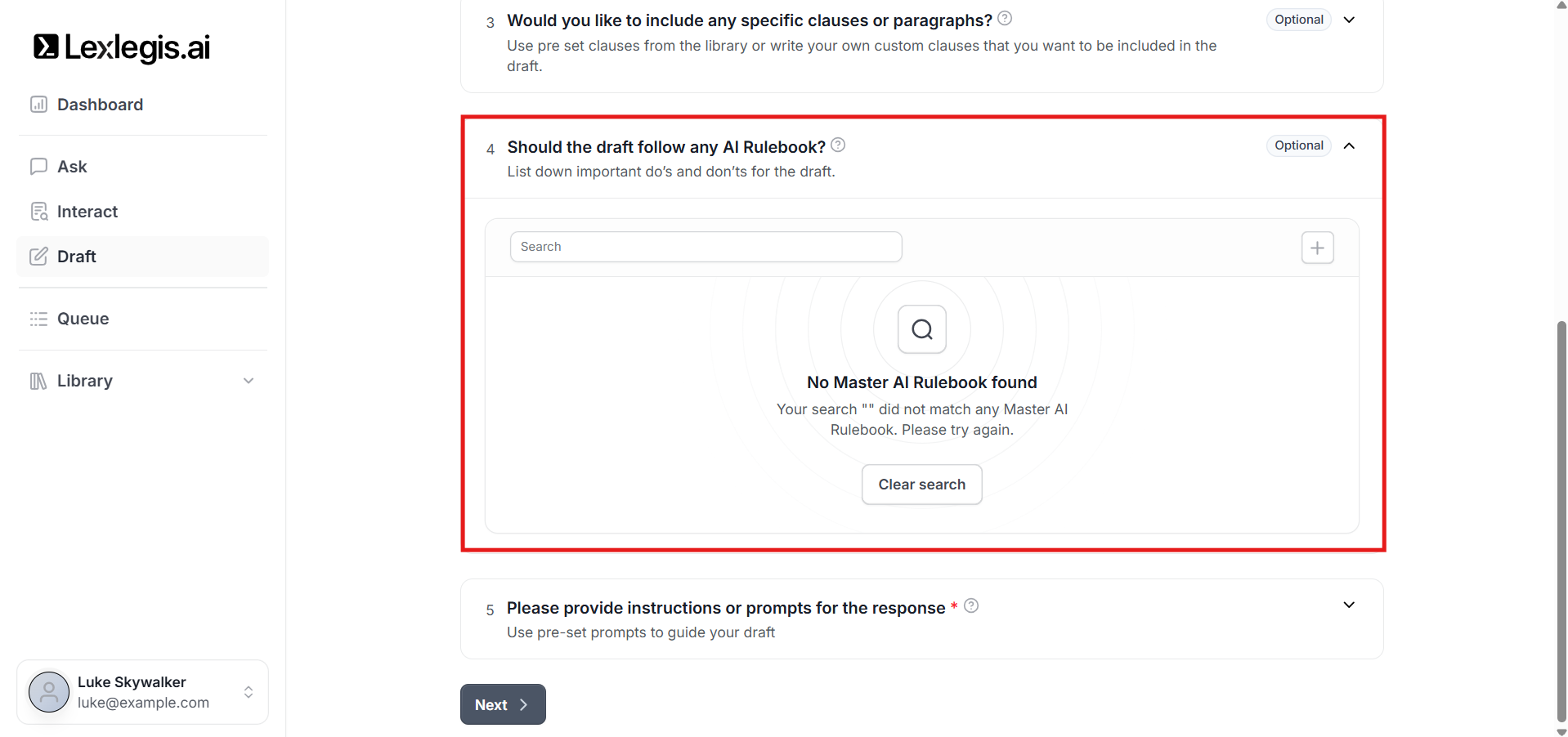Open Dashboard from the sidebar
The width and height of the screenshot is (1568, 737).
click(100, 105)
